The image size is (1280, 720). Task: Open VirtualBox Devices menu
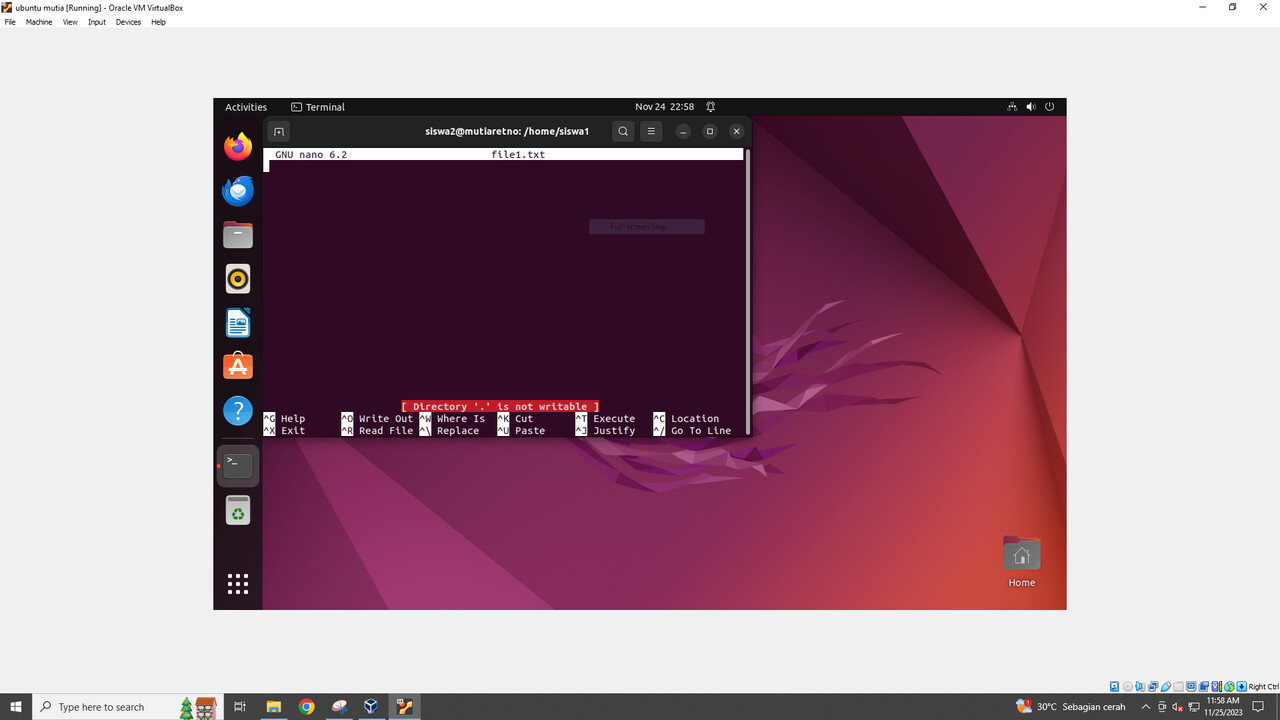(128, 22)
